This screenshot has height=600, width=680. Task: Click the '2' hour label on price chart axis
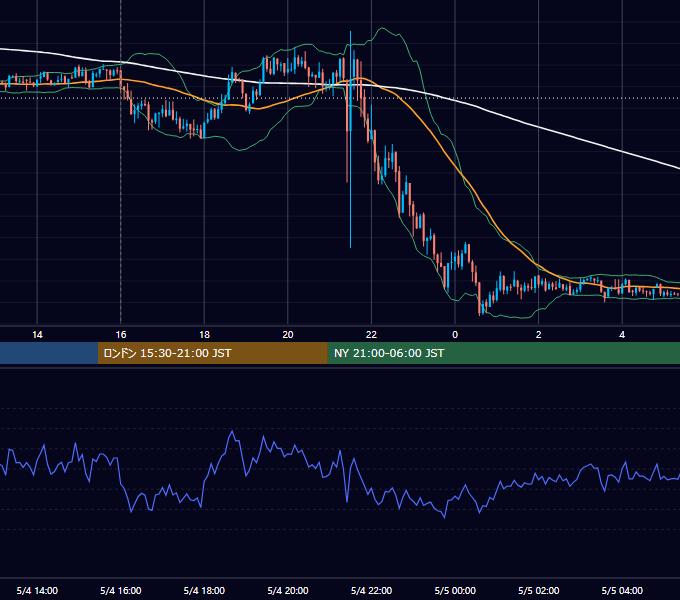(539, 335)
